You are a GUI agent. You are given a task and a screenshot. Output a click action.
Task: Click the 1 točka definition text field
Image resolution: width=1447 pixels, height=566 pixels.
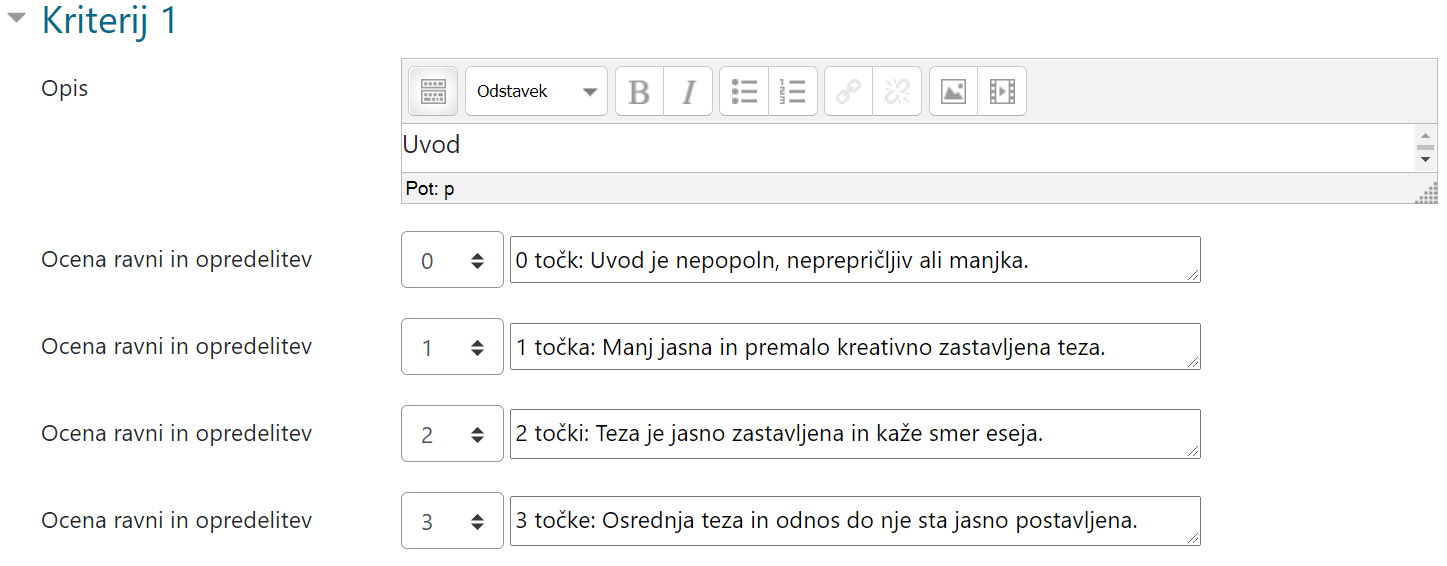855,347
